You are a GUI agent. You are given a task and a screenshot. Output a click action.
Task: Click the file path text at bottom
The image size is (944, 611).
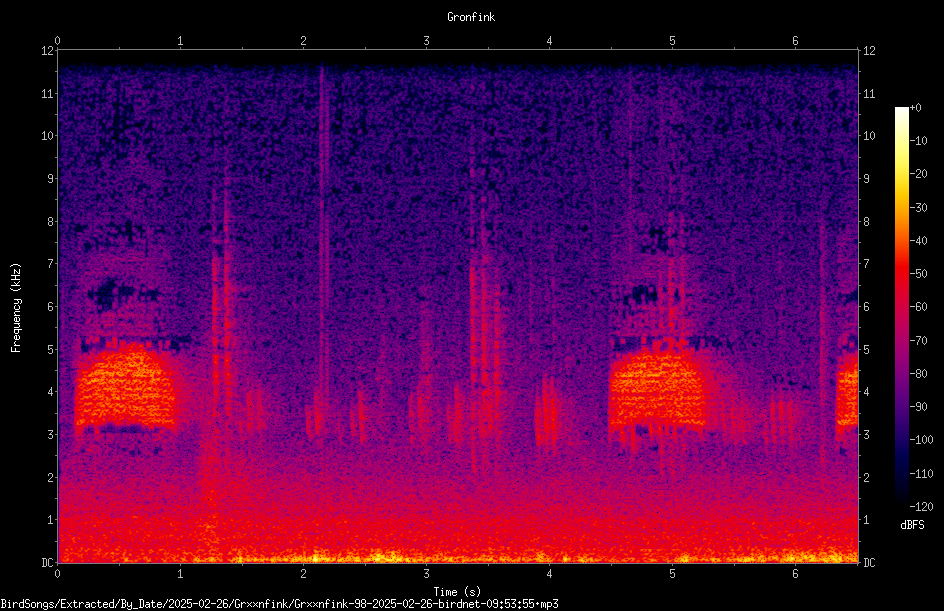[x=279, y=604]
